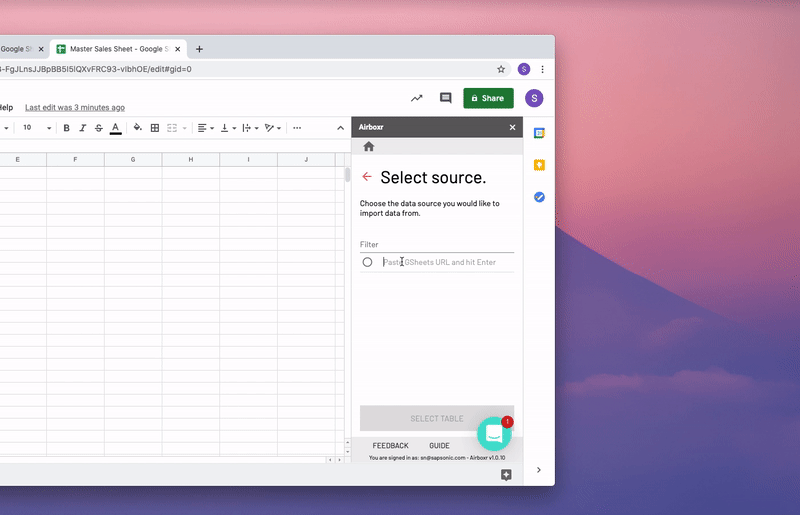Open the cell fill color tool
This screenshot has height=515, width=800.
pos(137,128)
